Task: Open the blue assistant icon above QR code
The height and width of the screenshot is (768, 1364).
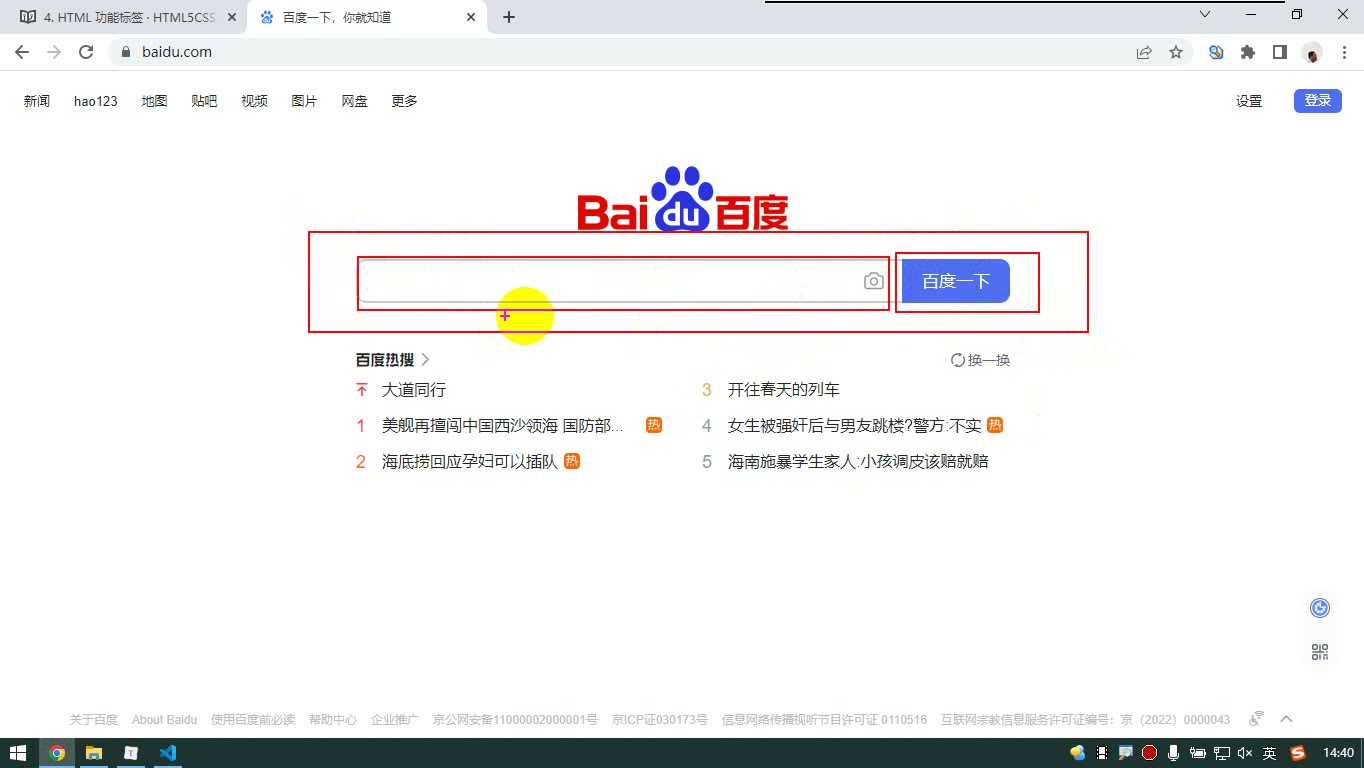Action: (x=1320, y=608)
